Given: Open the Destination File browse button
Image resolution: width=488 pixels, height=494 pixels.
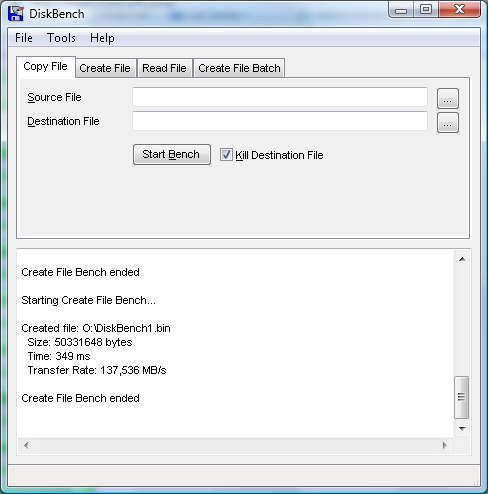Looking at the screenshot, I should [448, 123].
